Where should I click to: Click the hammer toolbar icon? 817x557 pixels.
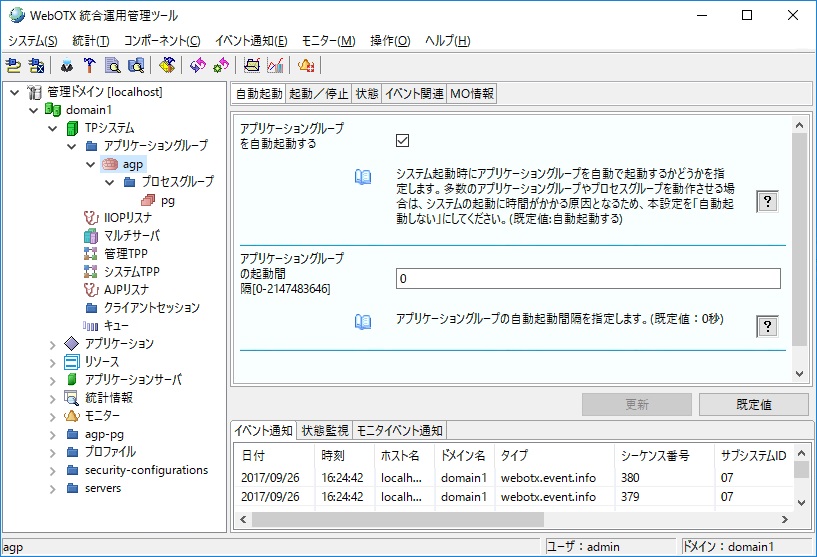90,66
